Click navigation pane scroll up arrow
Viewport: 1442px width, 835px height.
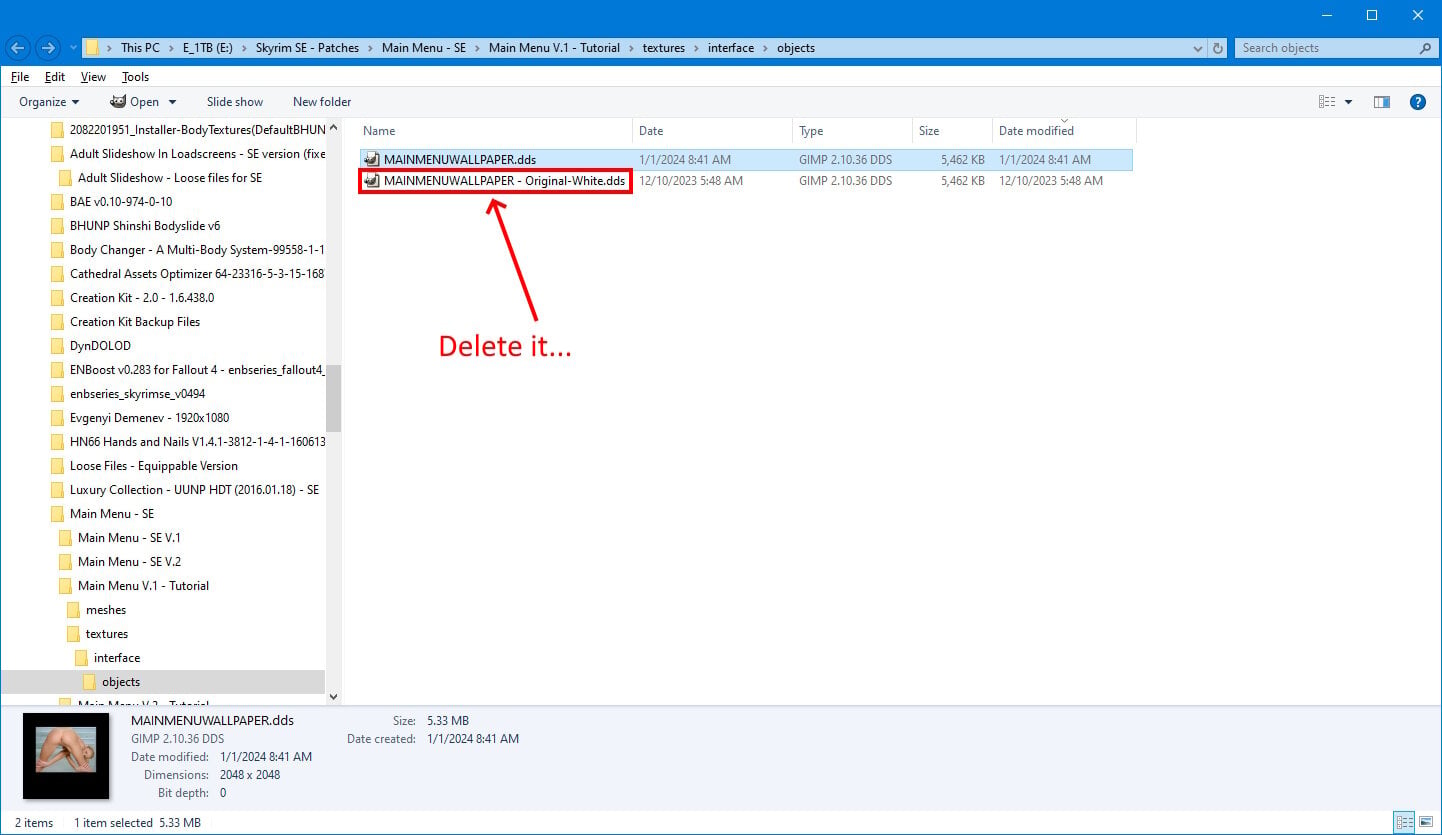[x=334, y=126]
